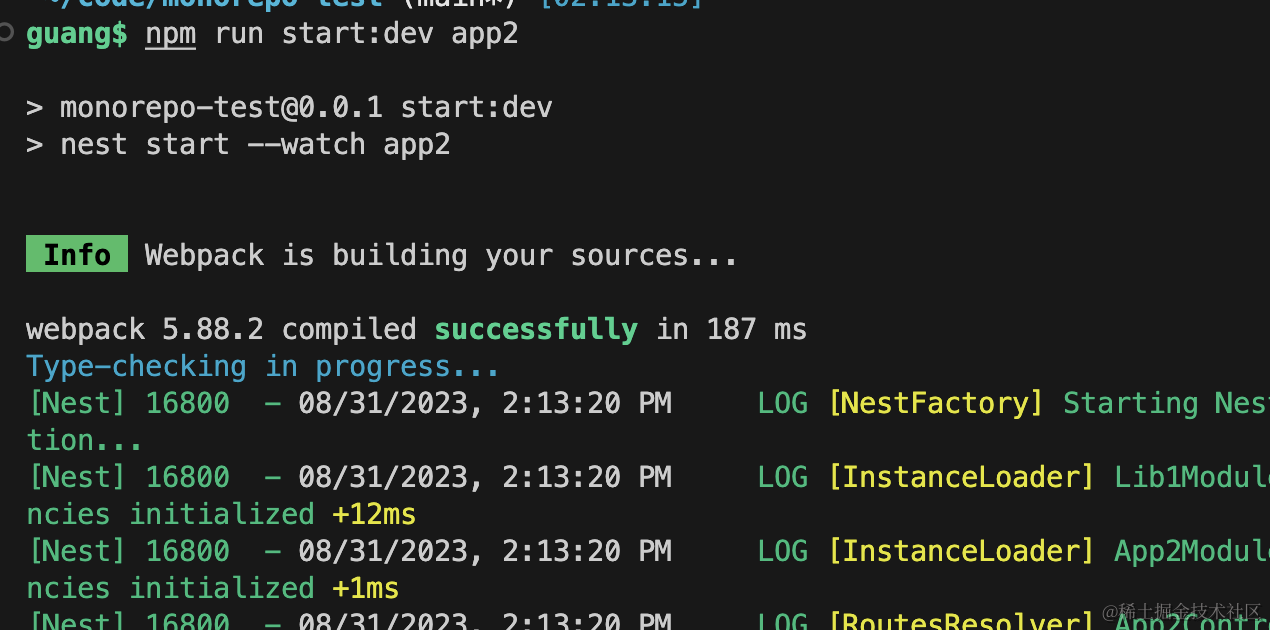
Task: Click the green "successfully" word
Action: point(536,330)
